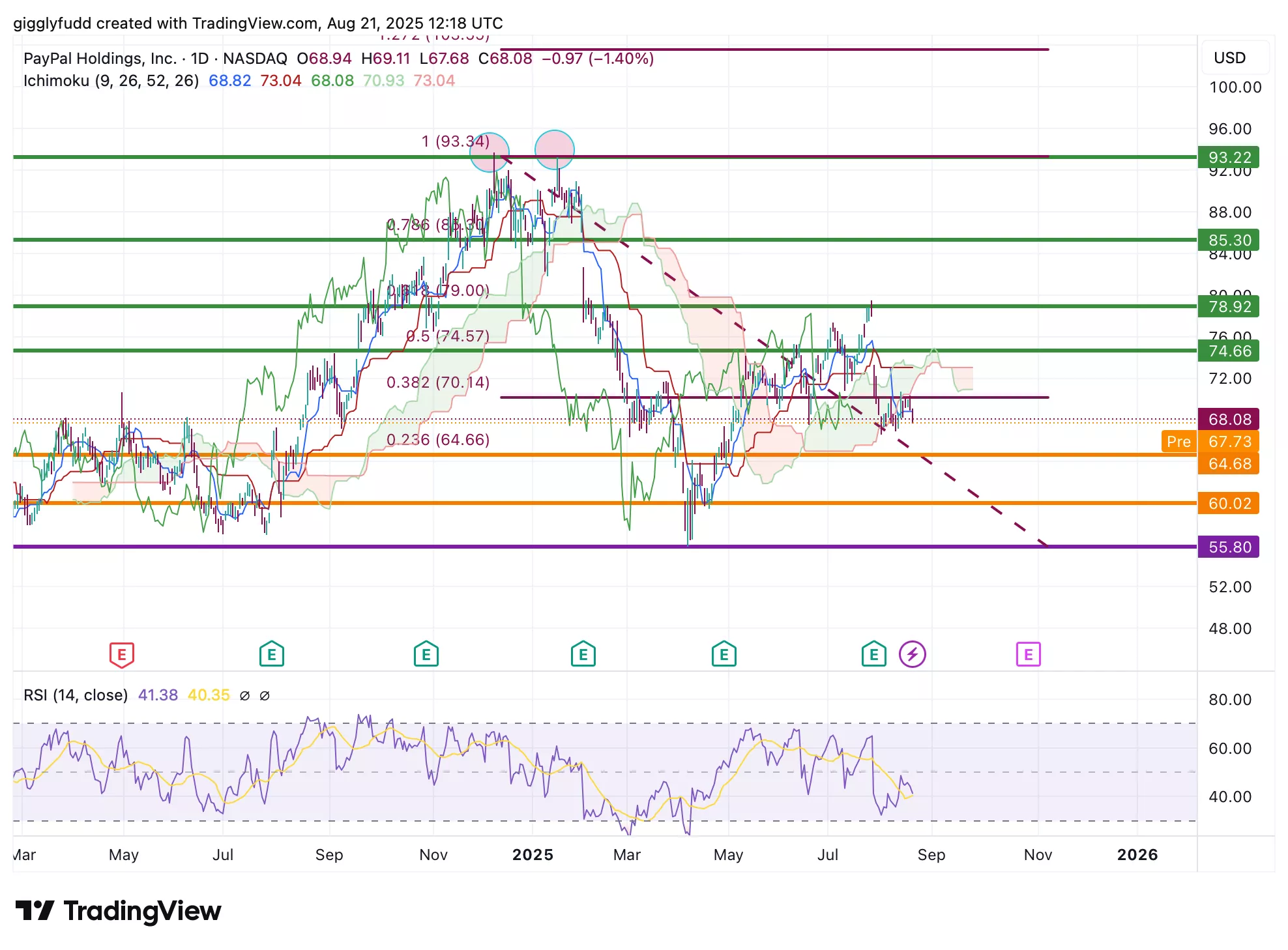Click the left cyan circle at 93.34 peak

(x=489, y=152)
